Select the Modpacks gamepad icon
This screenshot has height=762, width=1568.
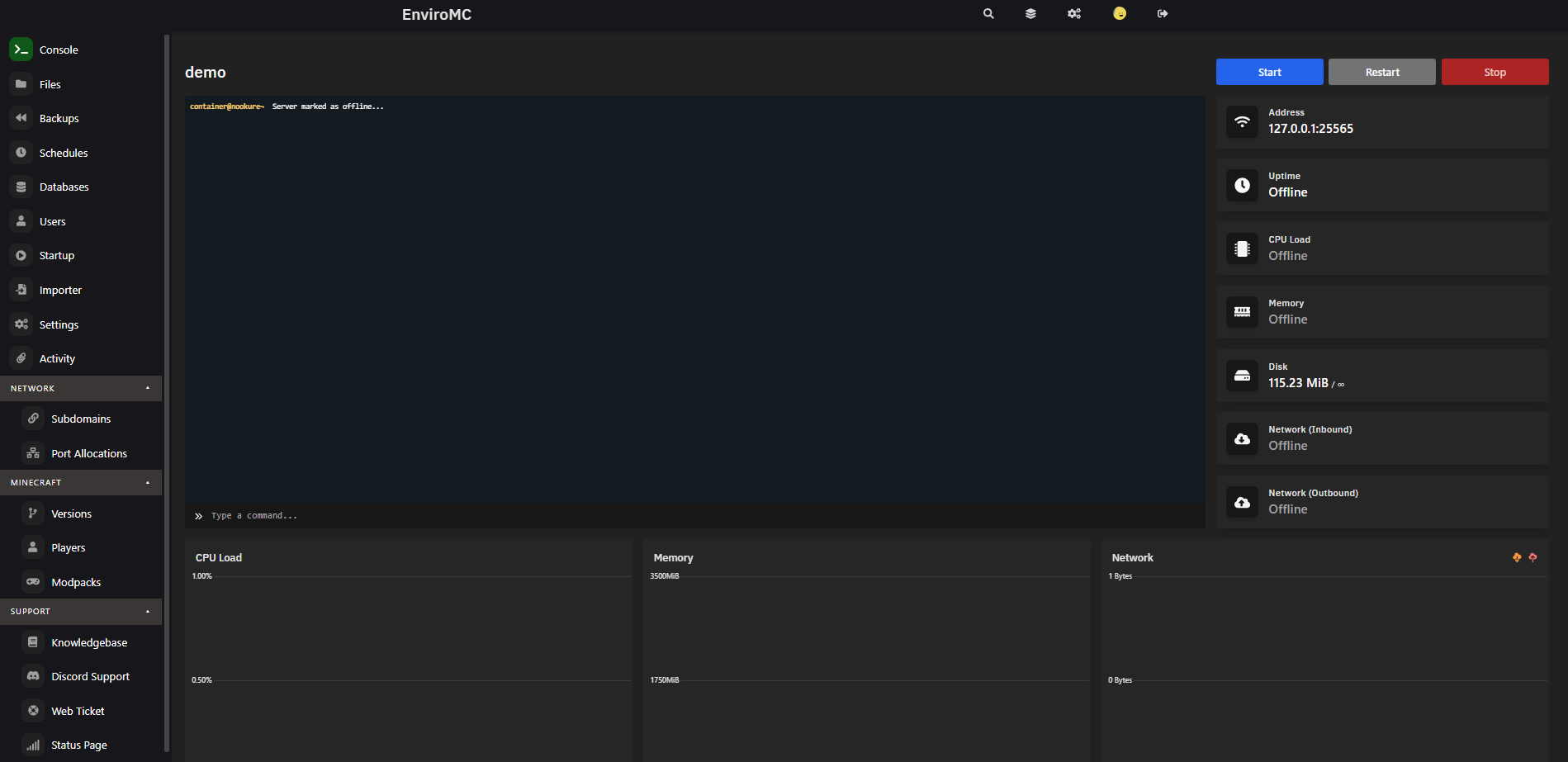(x=33, y=582)
